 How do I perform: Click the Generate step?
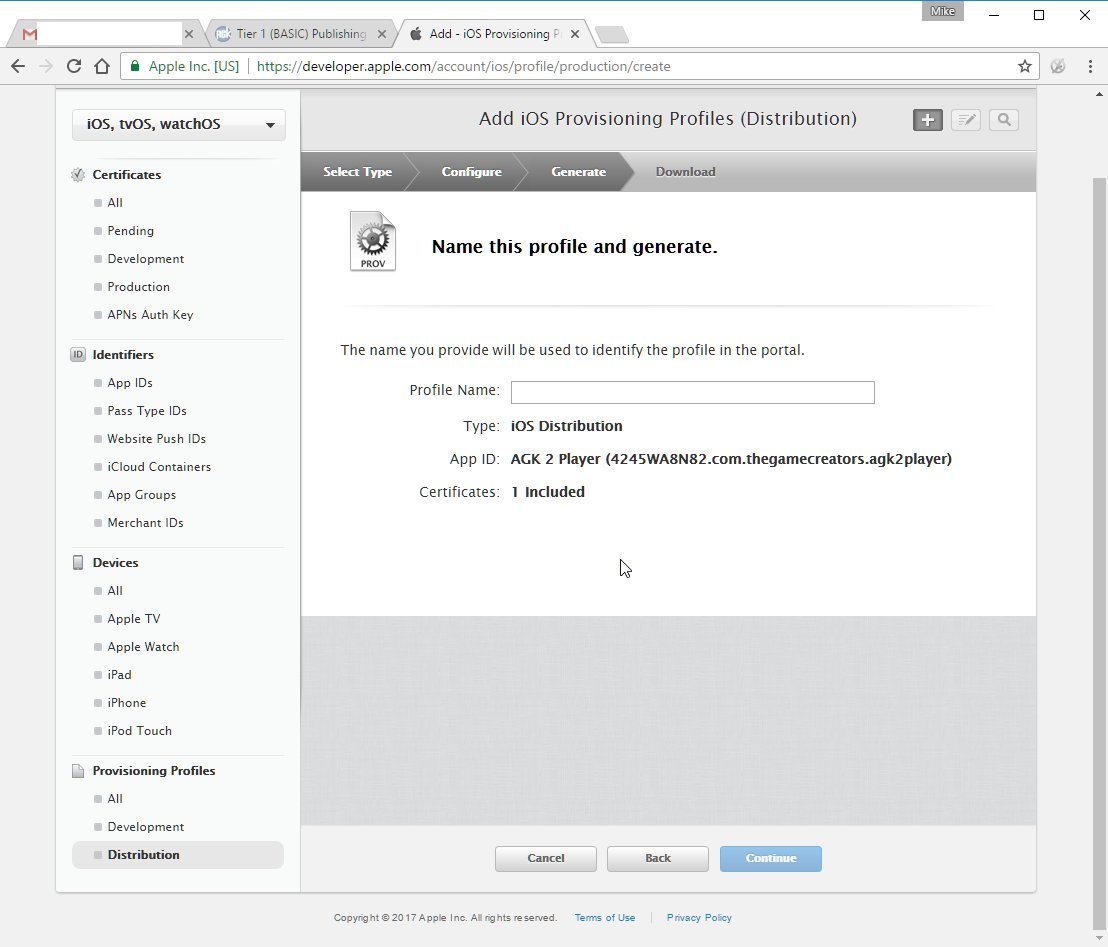click(578, 172)
